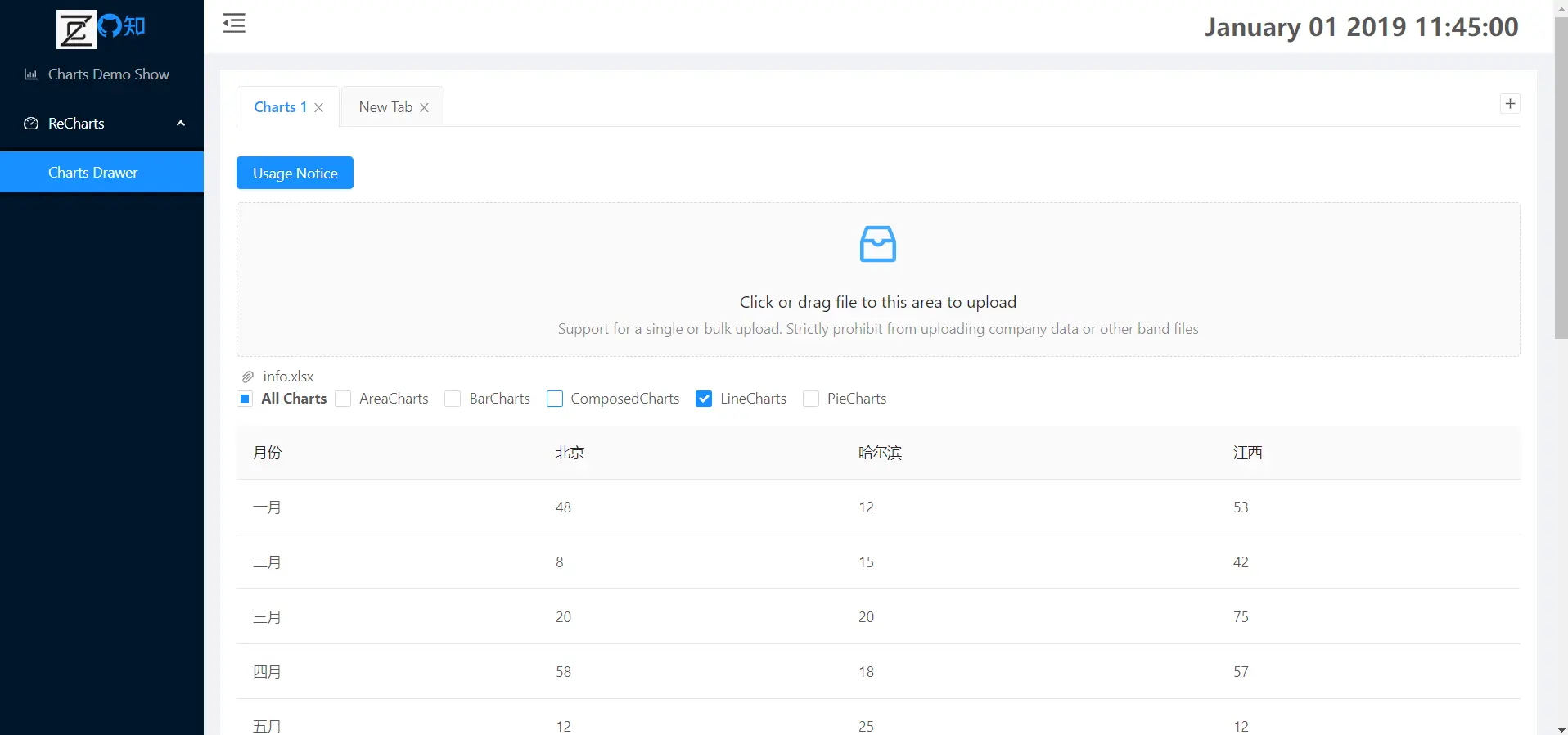Image resolution: width=1568 pixels, height=735 pixels.
Task: Collapse the ReCharts submenu arrow
Action: [181, 124]
